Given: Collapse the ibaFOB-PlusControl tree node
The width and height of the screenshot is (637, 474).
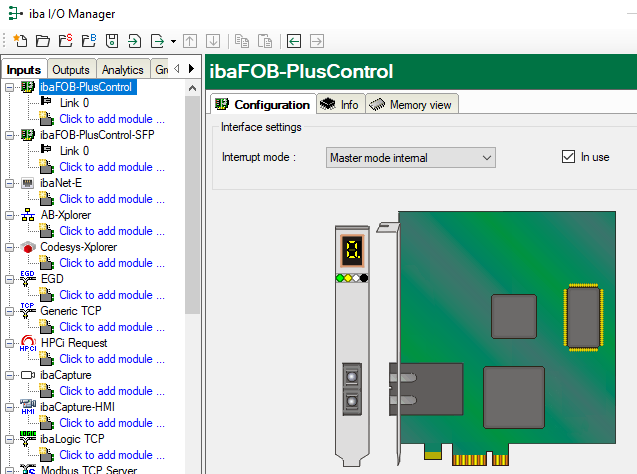Looking at the screenshot, I should click(9, 87).
